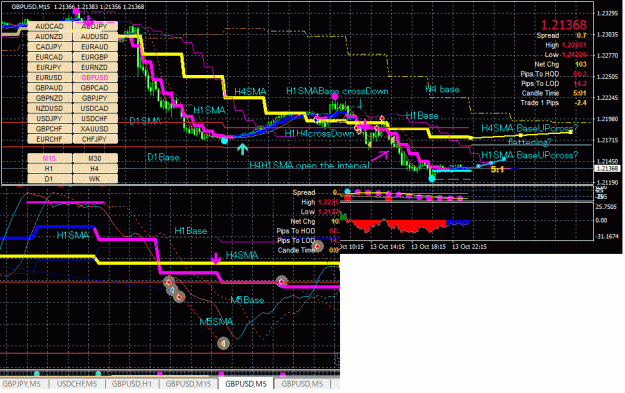Choose the GBPJPY pair button
Image resolution: width=625 pixels, height=393 pixels.
point(95,98)
